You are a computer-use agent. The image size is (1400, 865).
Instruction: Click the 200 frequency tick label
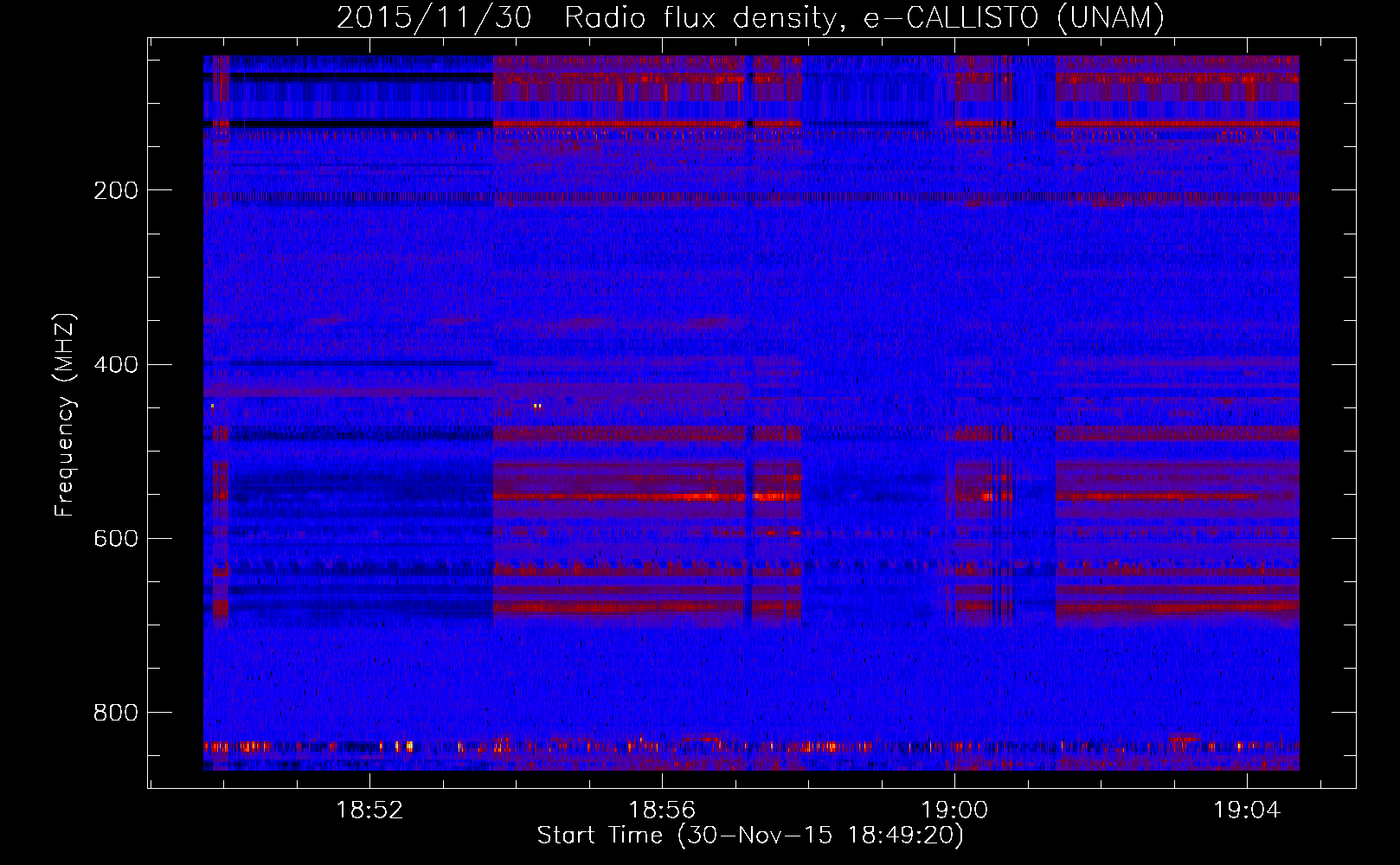(x=116, y=190)
